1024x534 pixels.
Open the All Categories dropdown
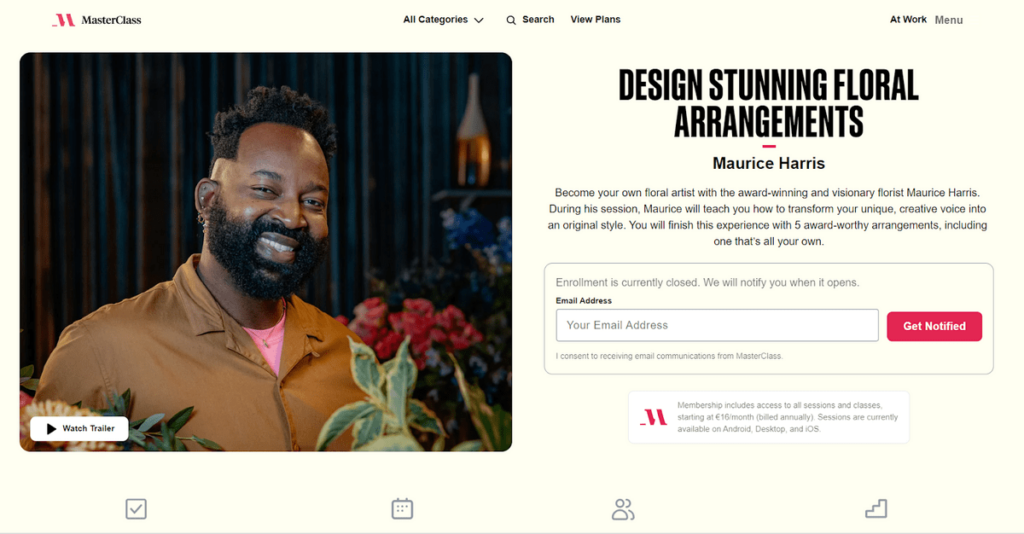pyautogui.click(x=443, y=20)
